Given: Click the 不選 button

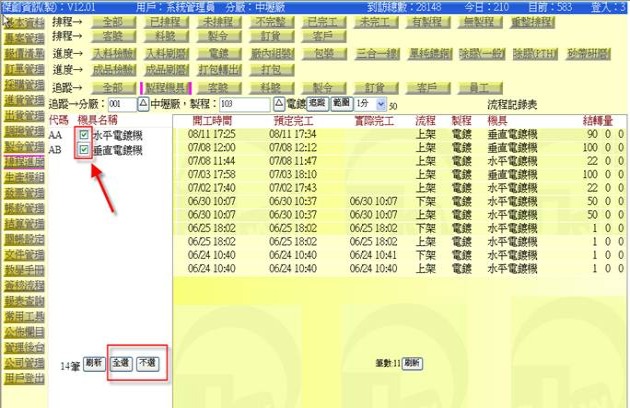Looking at the screenshot, I should [147, 363].
